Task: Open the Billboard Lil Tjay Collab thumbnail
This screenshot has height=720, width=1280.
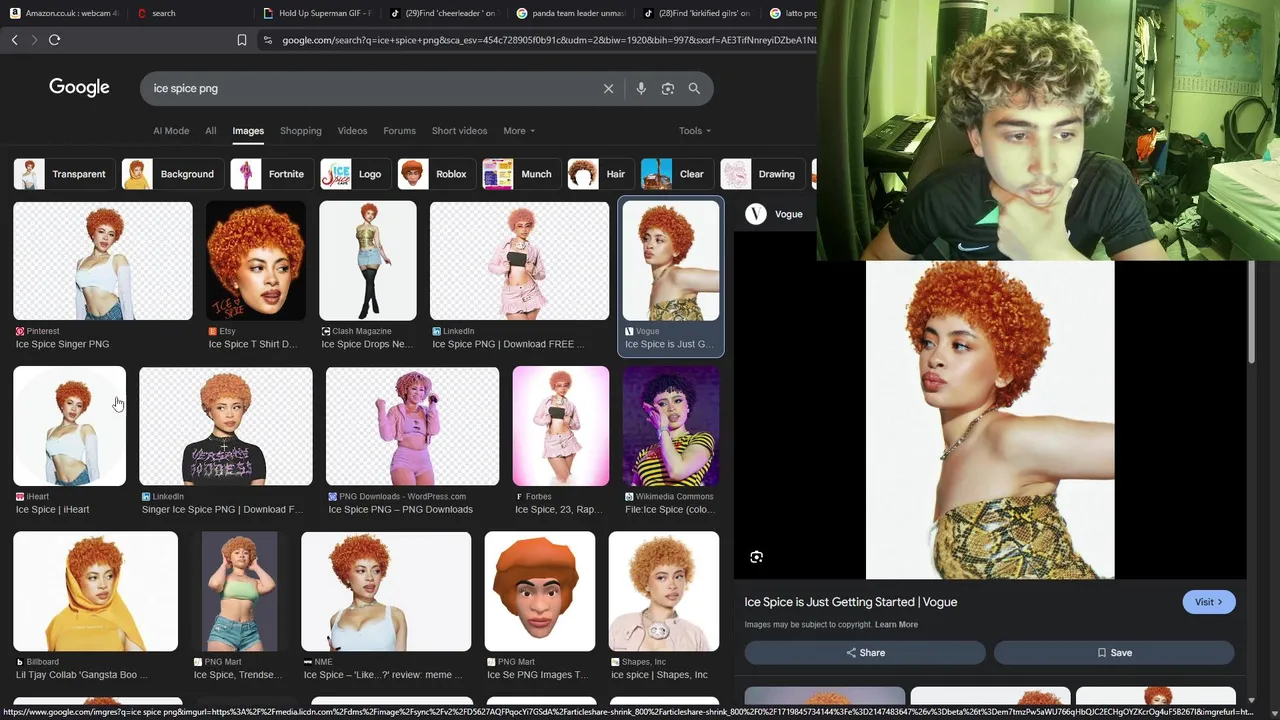Action: (x=96, y=592)
